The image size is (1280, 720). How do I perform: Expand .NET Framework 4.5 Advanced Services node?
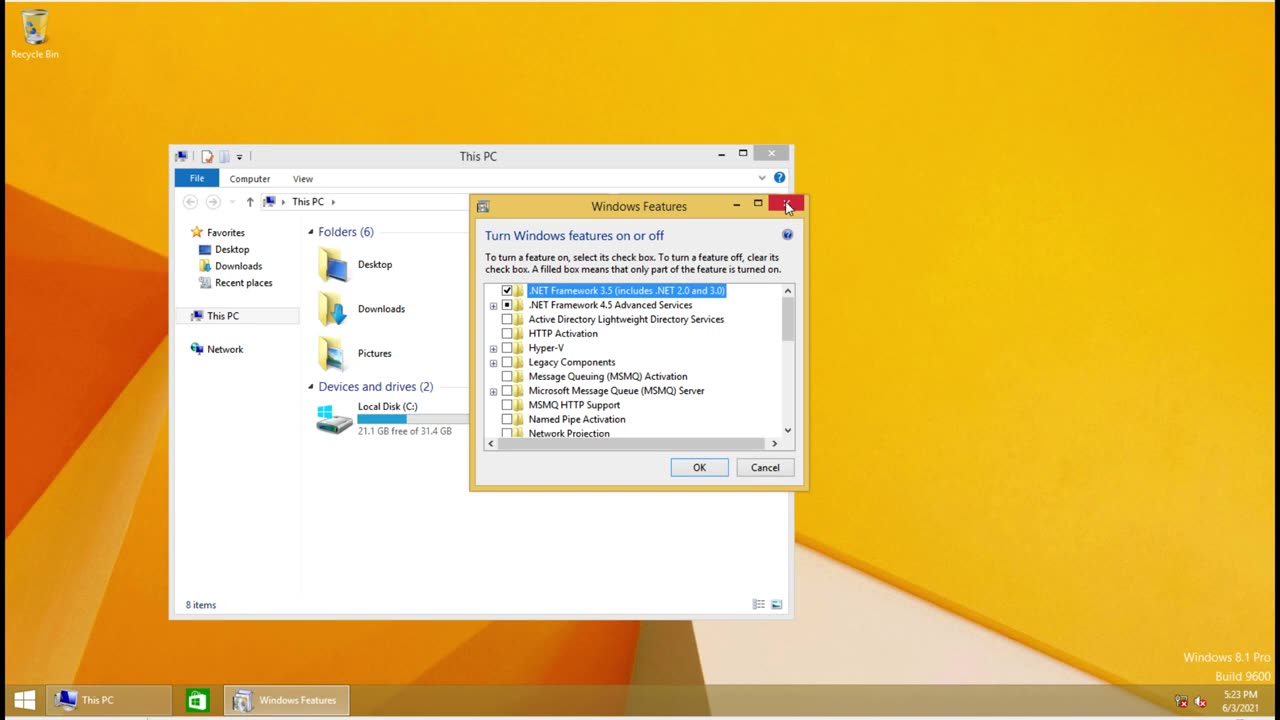click(493, 306)
